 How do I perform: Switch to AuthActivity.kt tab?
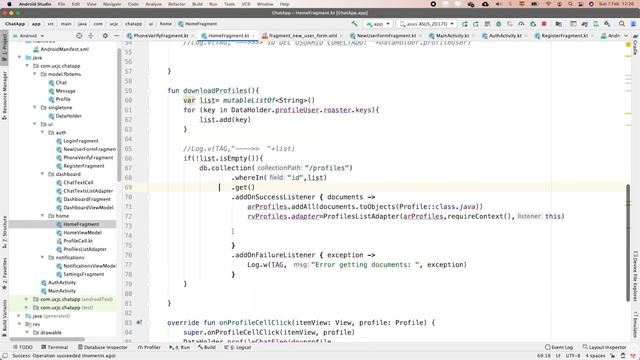505,36
